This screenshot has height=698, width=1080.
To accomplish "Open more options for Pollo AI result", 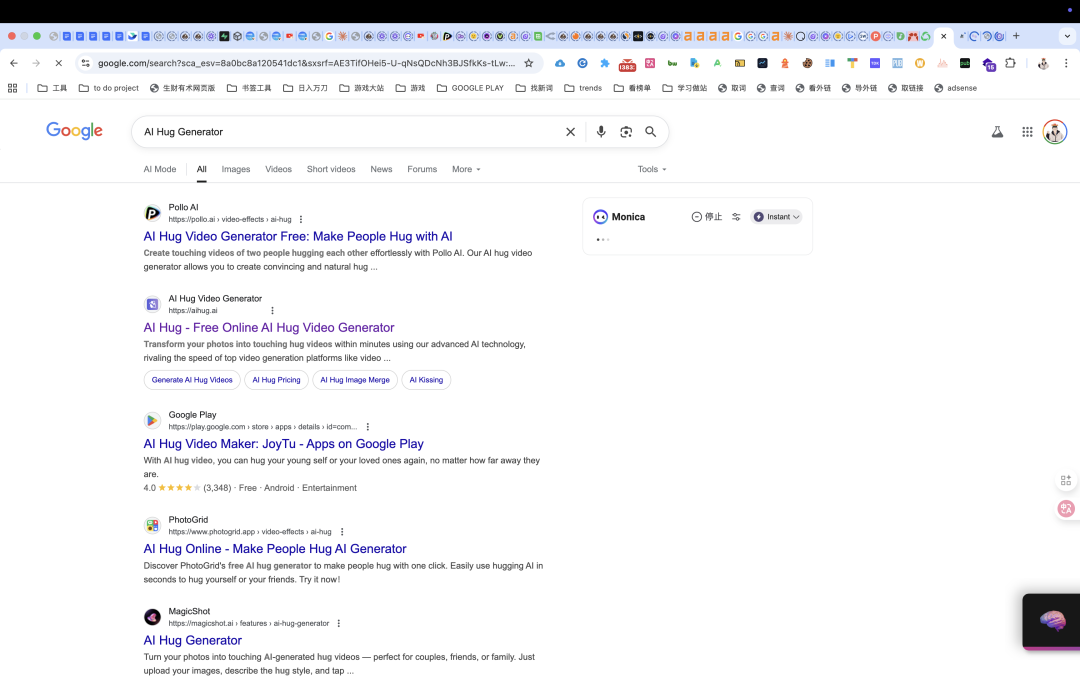I will 301,219.
